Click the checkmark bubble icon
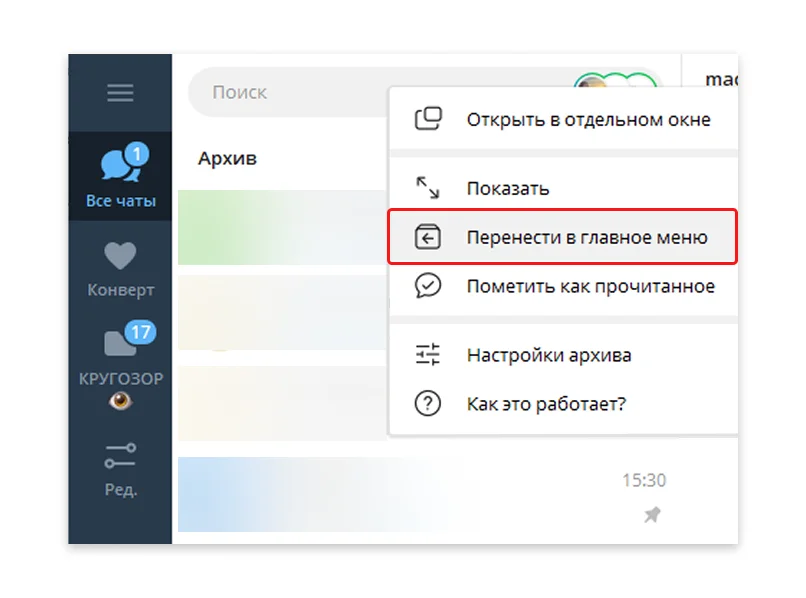The width and height of the screenshot is (806, 598). pyautogui.click(x=428, y=285)
